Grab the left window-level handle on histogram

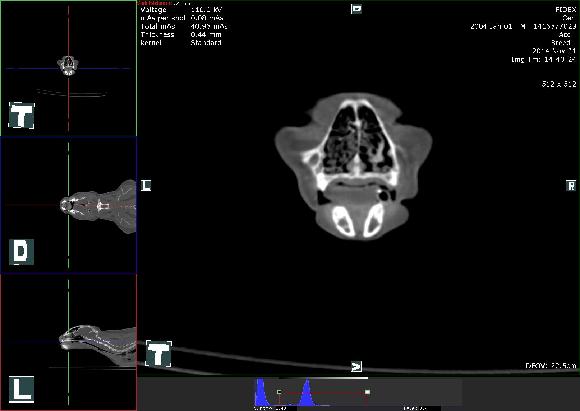[279, 392]
